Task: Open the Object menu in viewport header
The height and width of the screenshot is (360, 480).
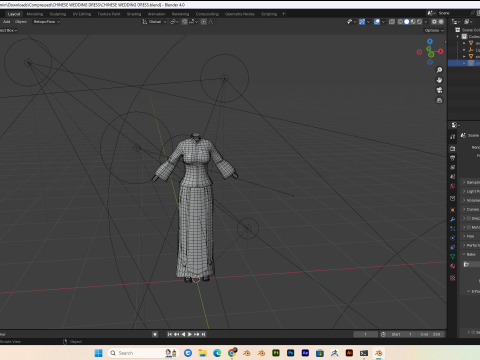Action: [21, 22]
